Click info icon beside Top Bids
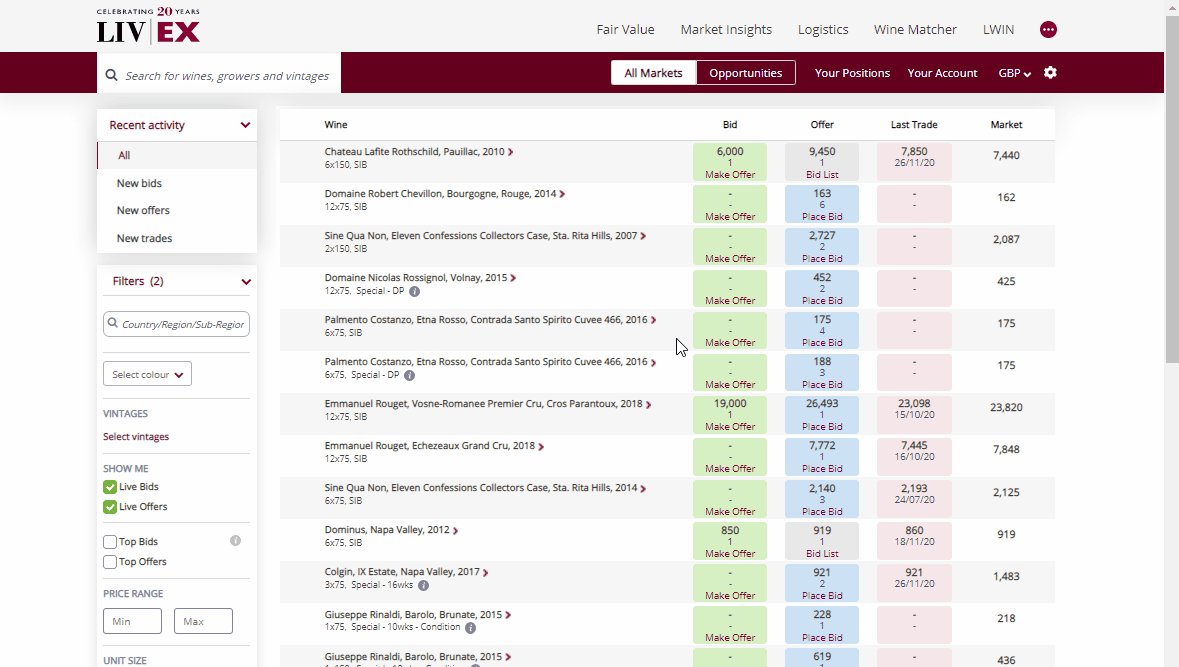Image resolution: width=1179 pixels, height=667 pixels. point(235,541)
